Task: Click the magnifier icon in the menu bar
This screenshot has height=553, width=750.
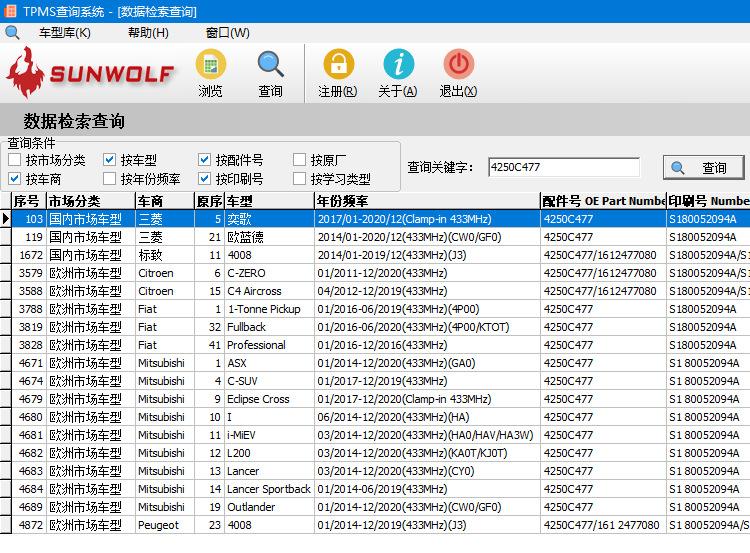Action: [x=12, y=32]
